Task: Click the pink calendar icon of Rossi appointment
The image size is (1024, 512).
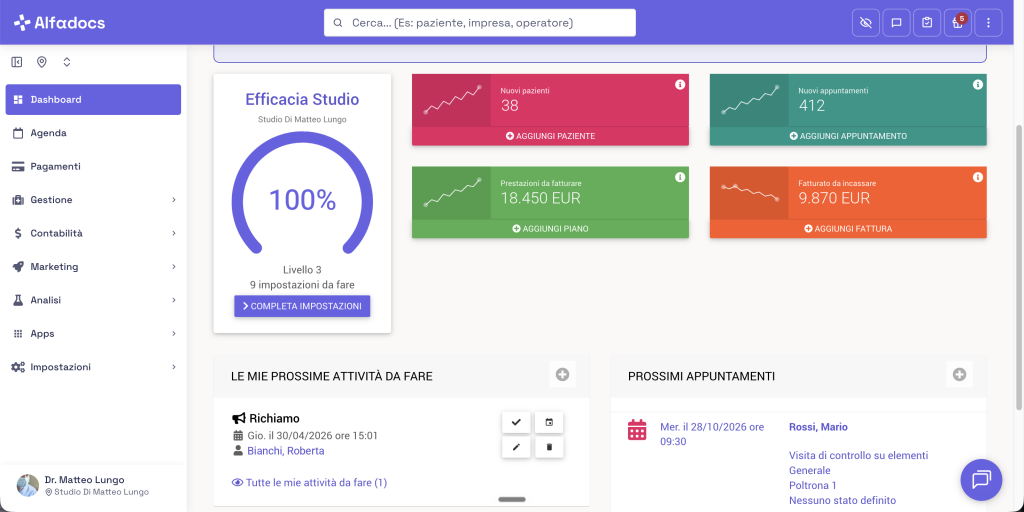Action: pos(637,430)
